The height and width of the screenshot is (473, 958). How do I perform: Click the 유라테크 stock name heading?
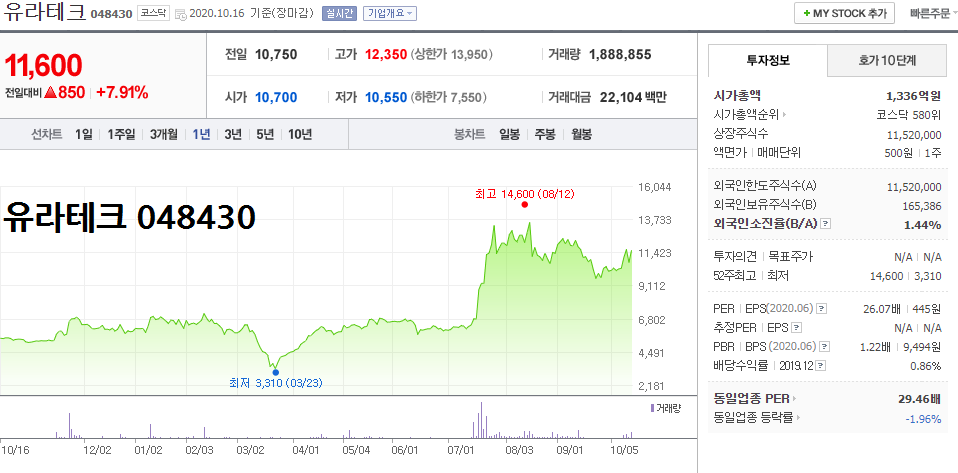(x=43, y=13)
